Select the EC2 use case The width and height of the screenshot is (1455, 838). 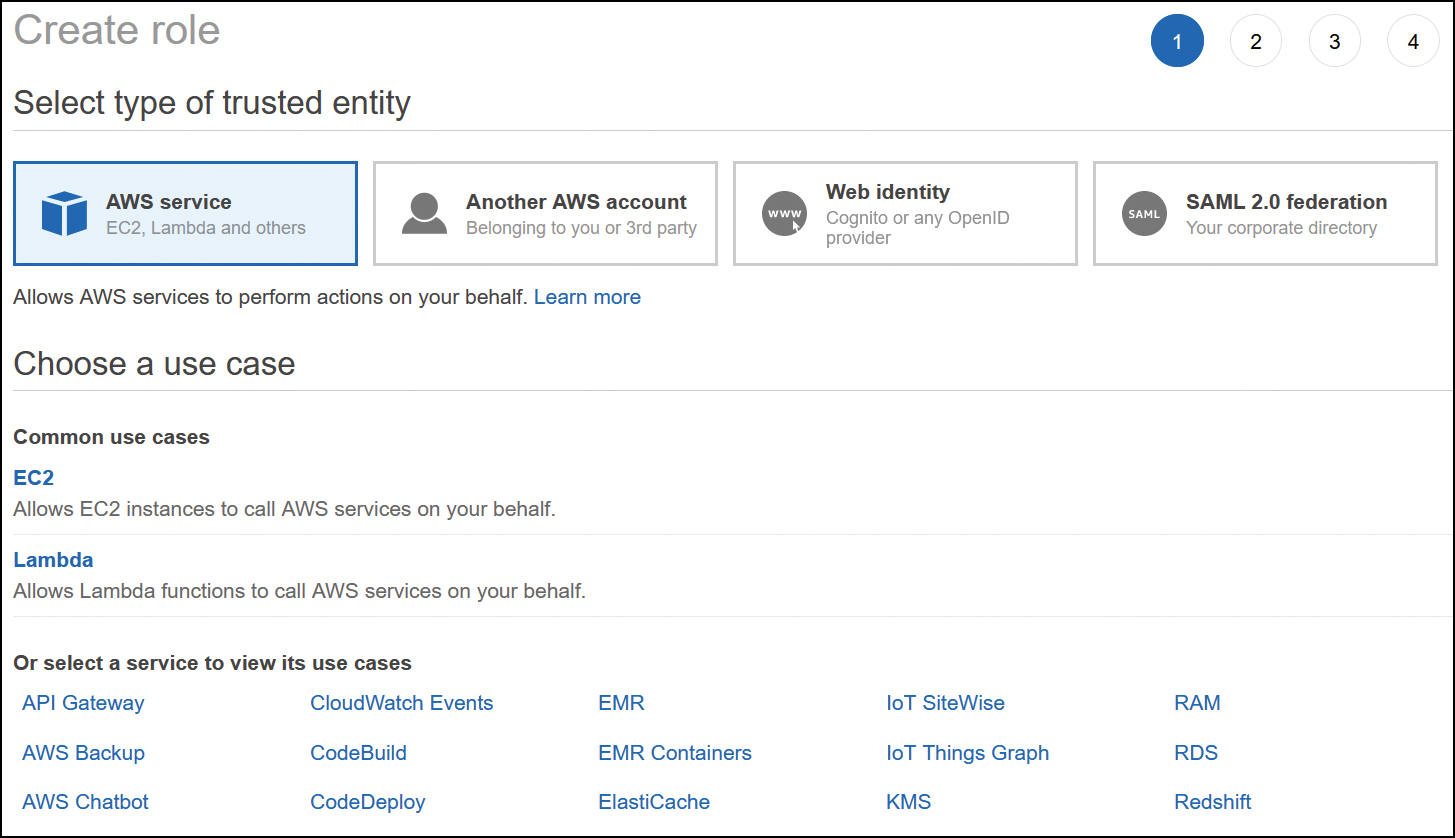(x=33, y=478)
